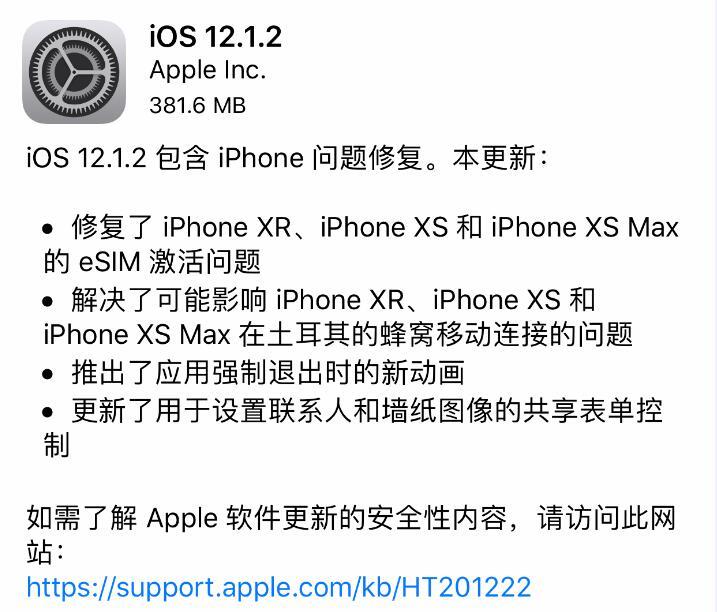This screenshot has width=717, height=612.
Task: Tap the Apple software security notice paragraph
Action: click(351, 535)
